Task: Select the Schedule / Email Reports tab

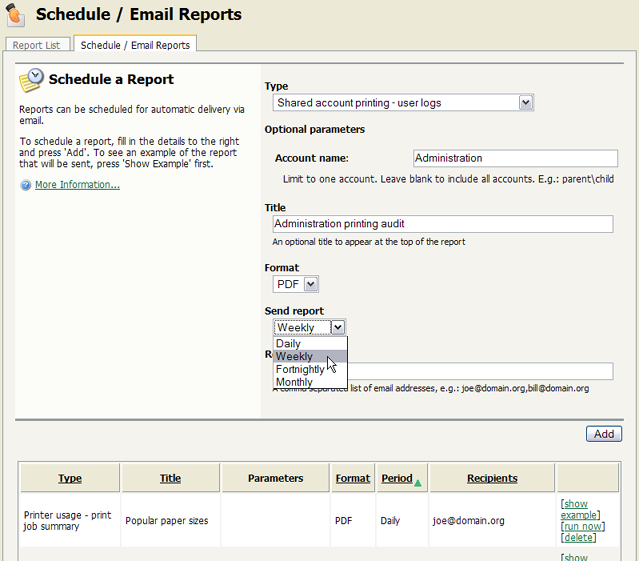Action: coord(135,45)
